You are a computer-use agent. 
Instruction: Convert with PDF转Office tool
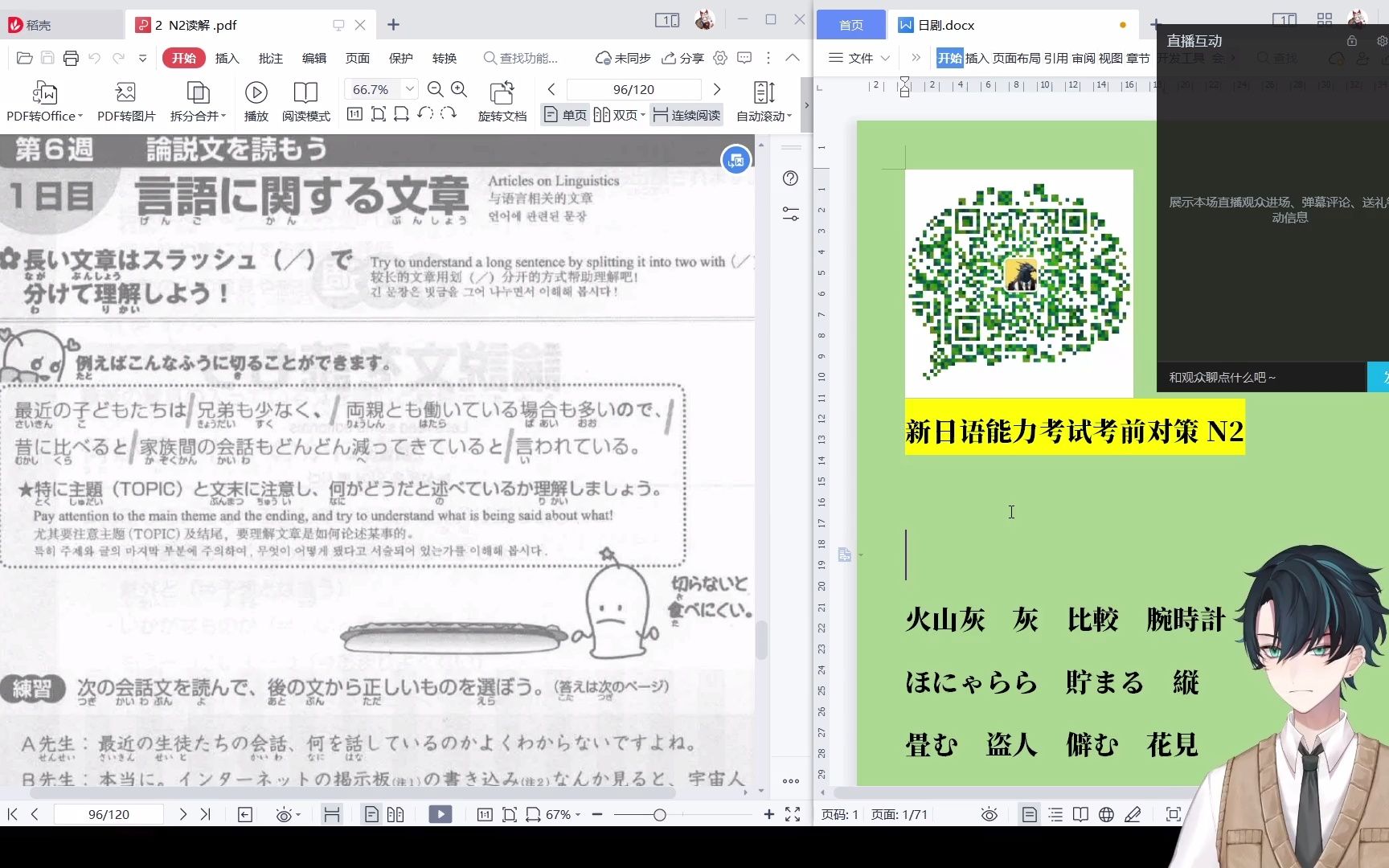coord(44,101)
